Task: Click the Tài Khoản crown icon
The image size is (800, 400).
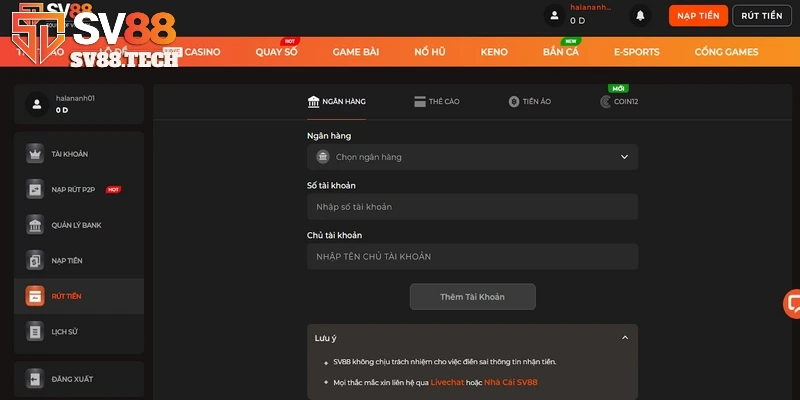Action: 35,154
